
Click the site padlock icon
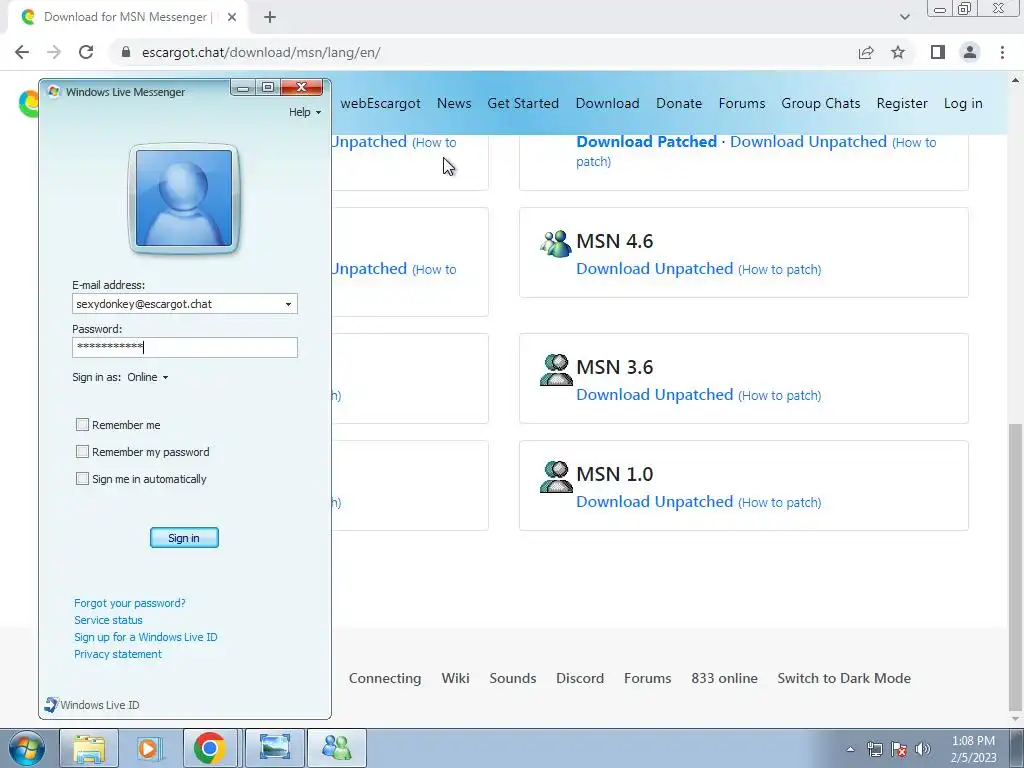point(126,52)
